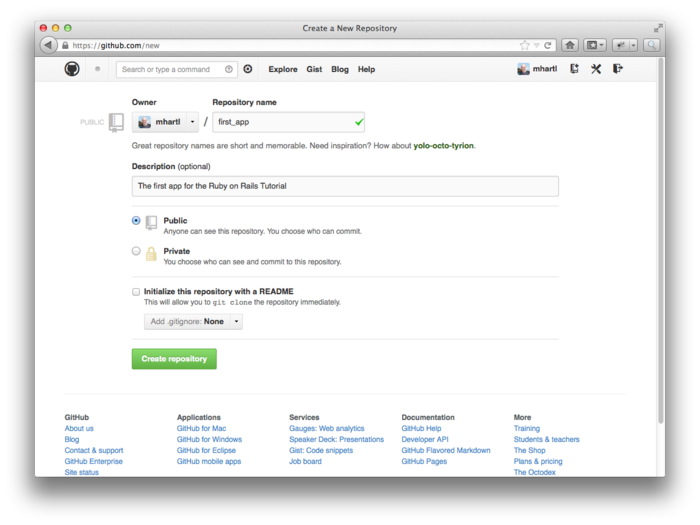Click mhartl avatar in header
This screenshot has width=700, height=525.
[523, 69]
